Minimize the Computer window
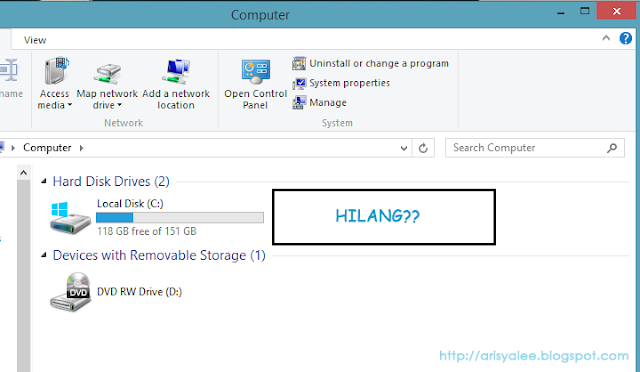 561,12
